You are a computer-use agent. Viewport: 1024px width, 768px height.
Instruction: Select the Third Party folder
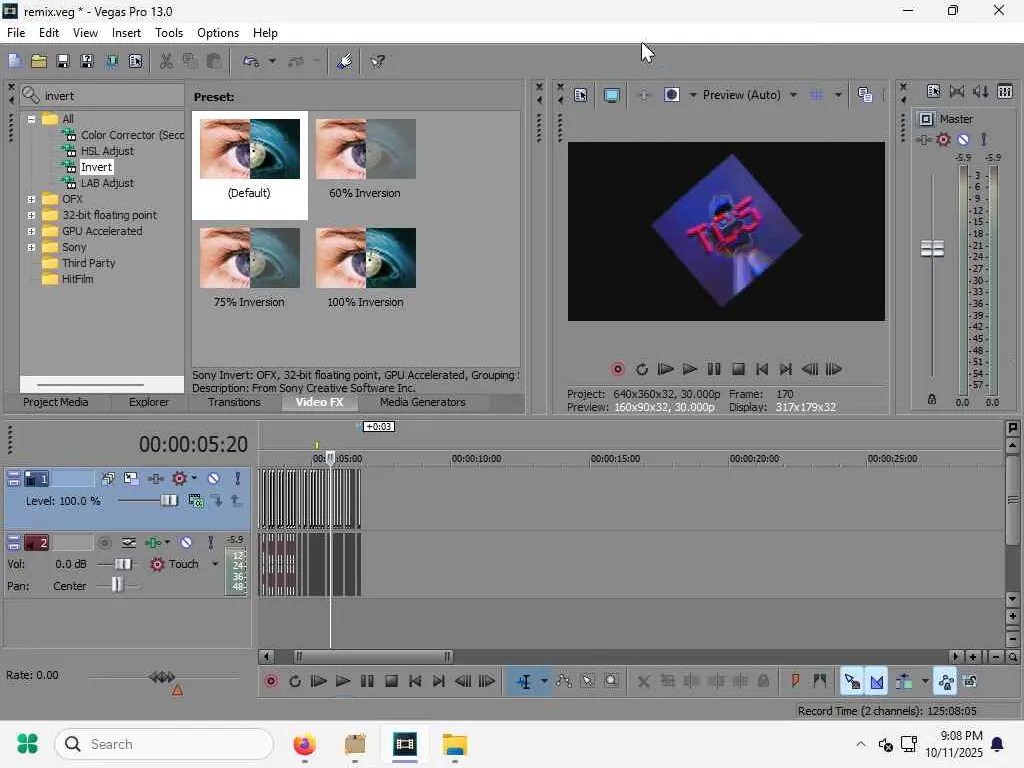tap(88, 263)
